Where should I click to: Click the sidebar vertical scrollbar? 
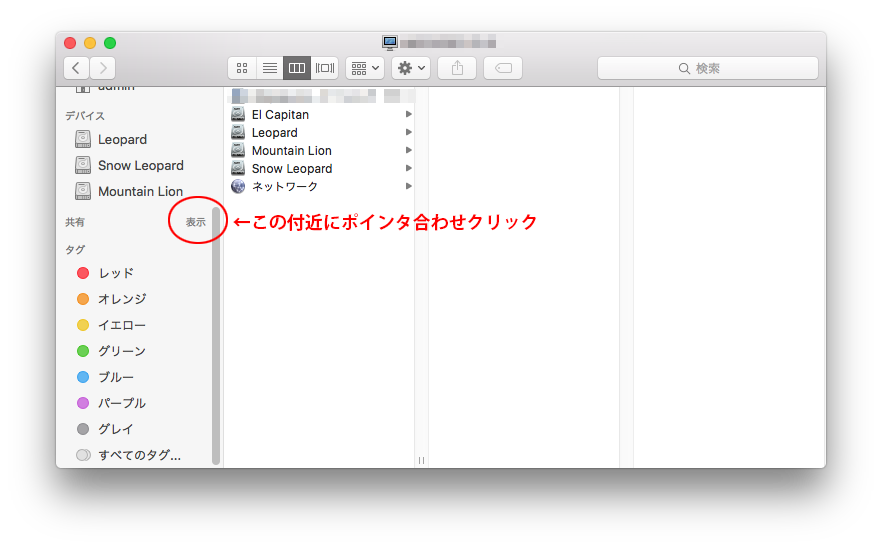(215, 335)
